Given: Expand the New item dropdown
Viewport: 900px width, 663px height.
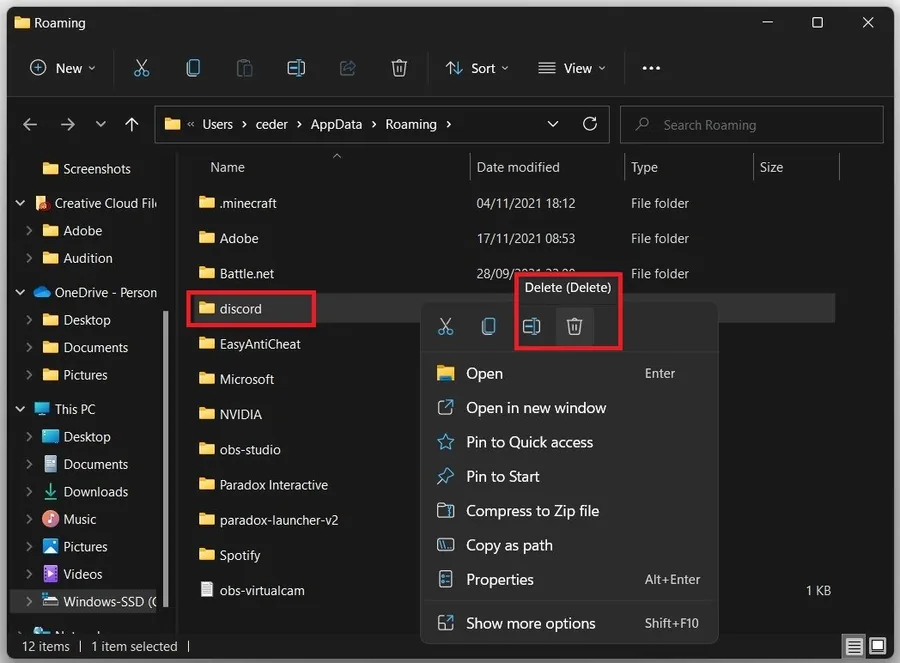Looking at the screenshot, I should [x=63, y=68].
